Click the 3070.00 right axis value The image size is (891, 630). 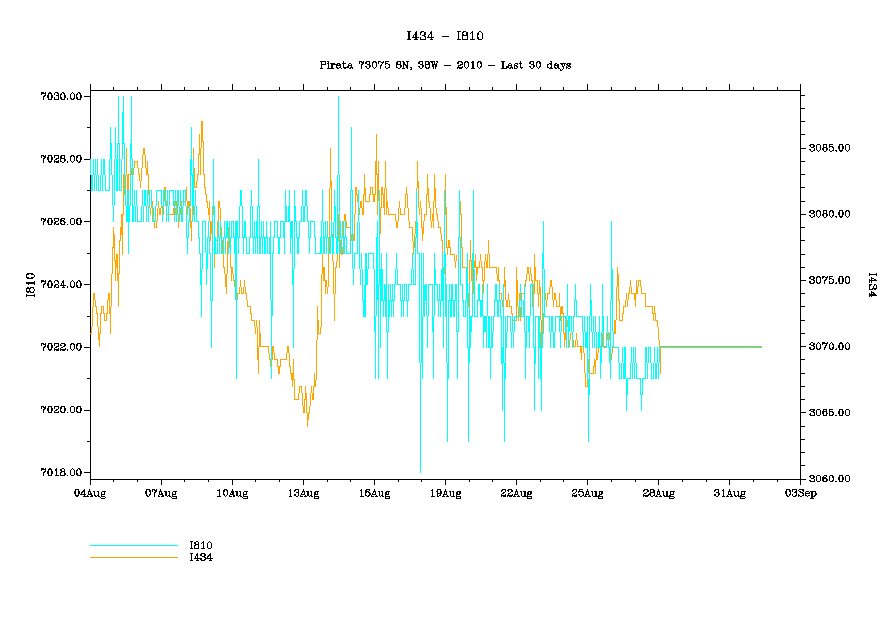pos(829,347)
